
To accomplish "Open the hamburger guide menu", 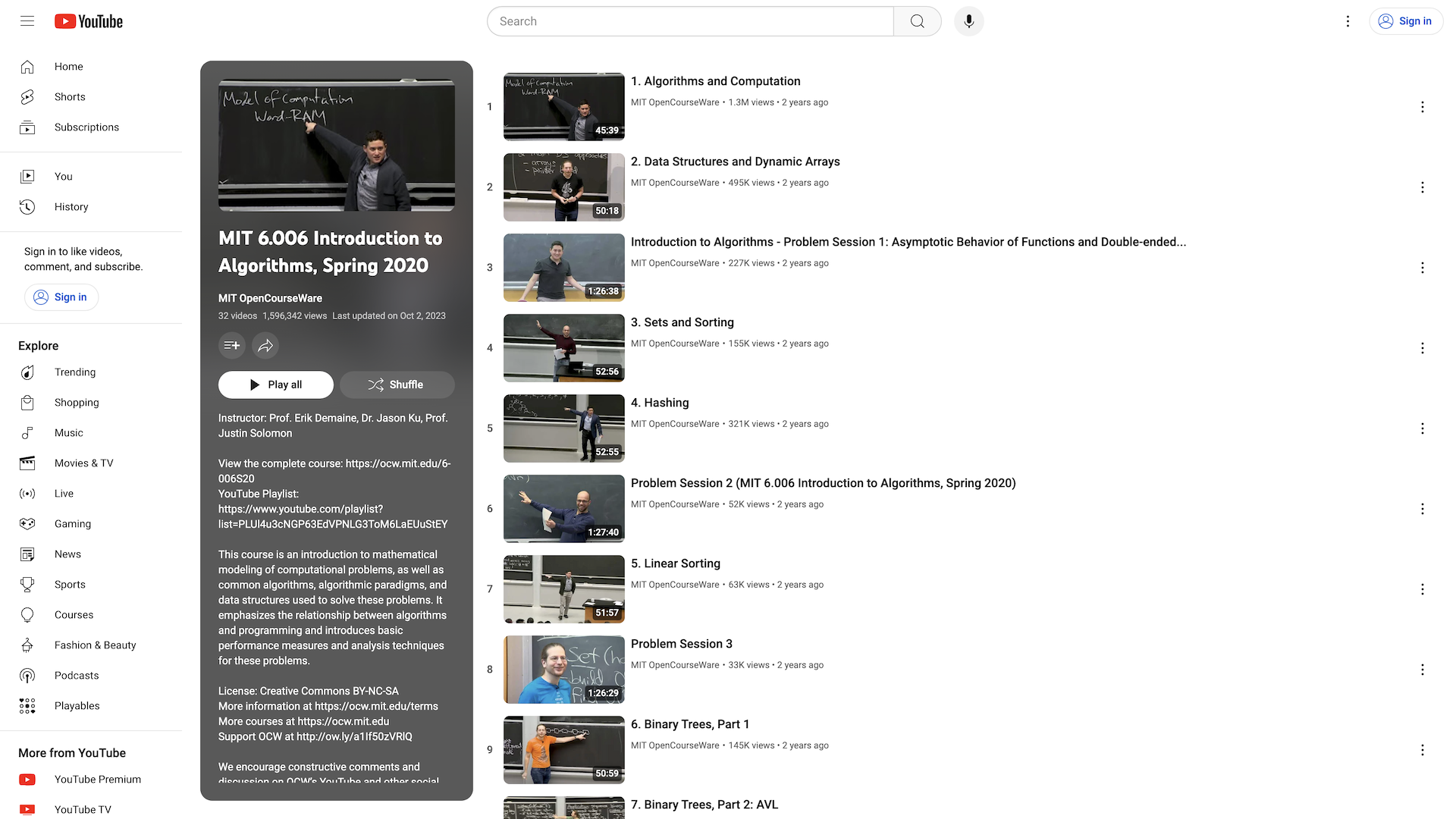I will pos(27,21).
